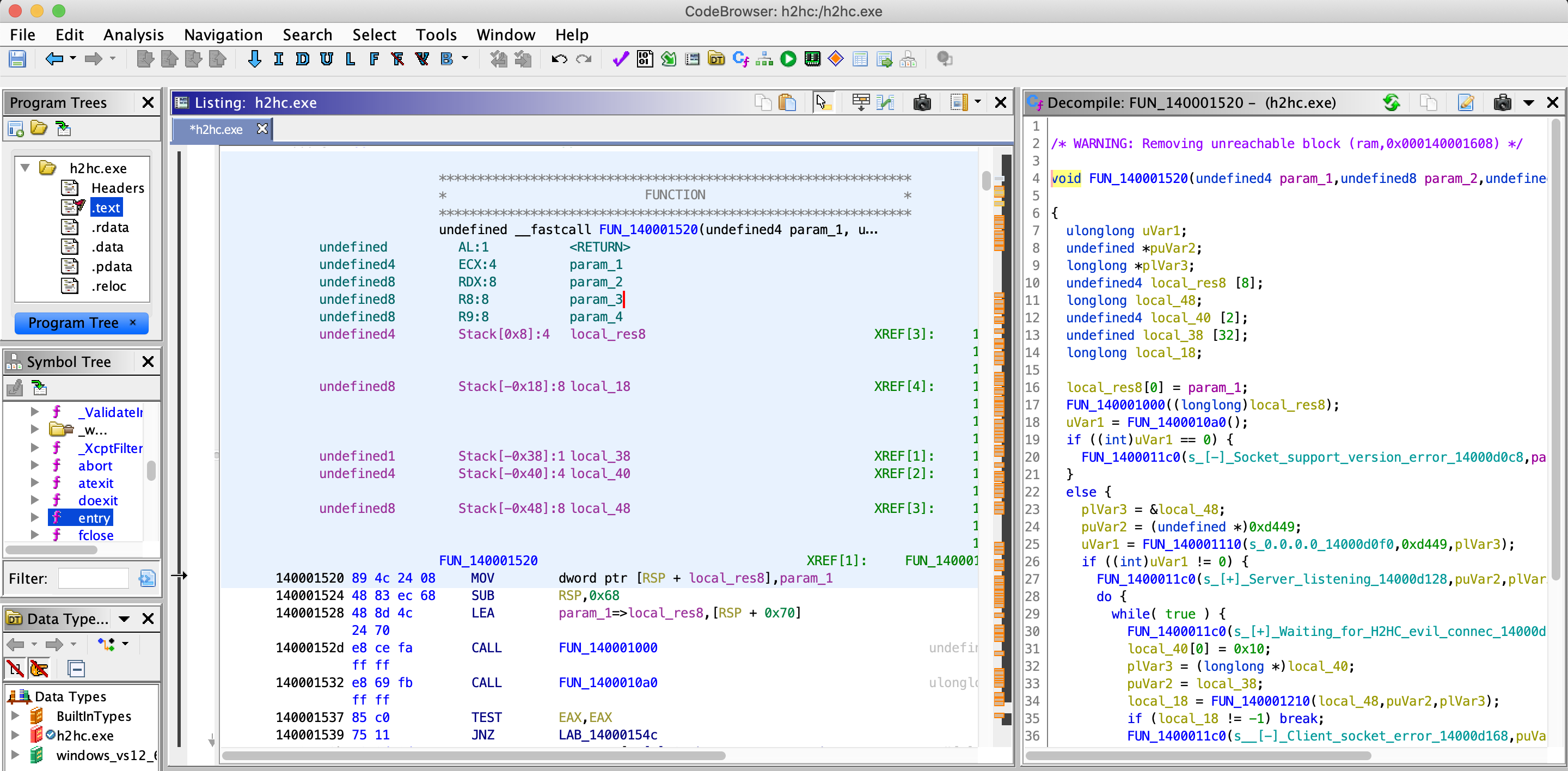Open the bookmark type dropdown next to B

click(x=465, y=58)
